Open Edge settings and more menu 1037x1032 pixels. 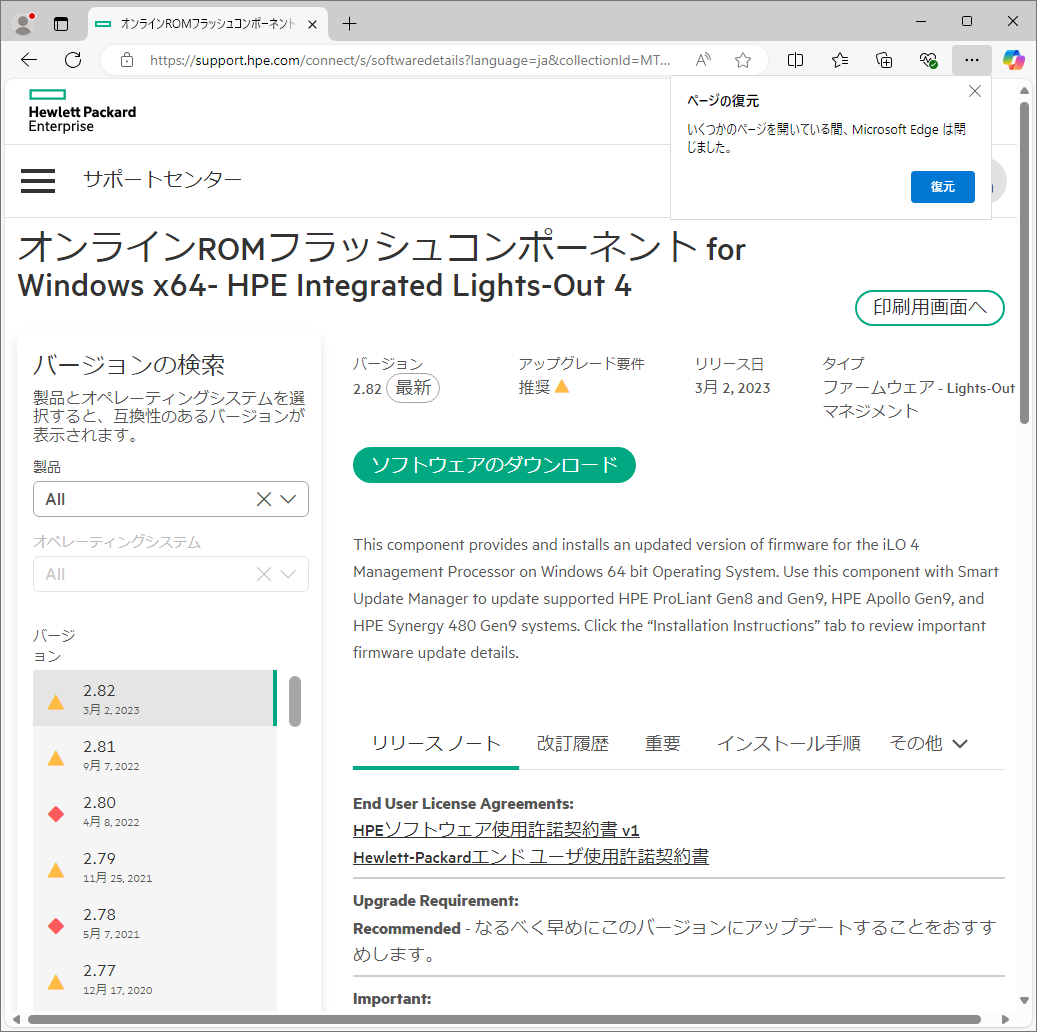pyautogui.click(x=972, y=60)
